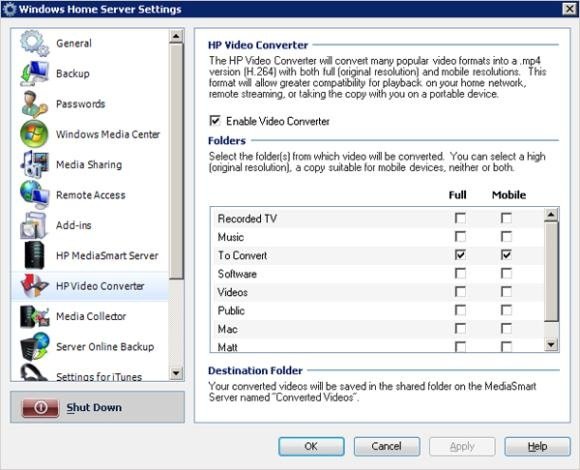Open the General settings page
Viewport: 580px width, 470px height.
74,43
